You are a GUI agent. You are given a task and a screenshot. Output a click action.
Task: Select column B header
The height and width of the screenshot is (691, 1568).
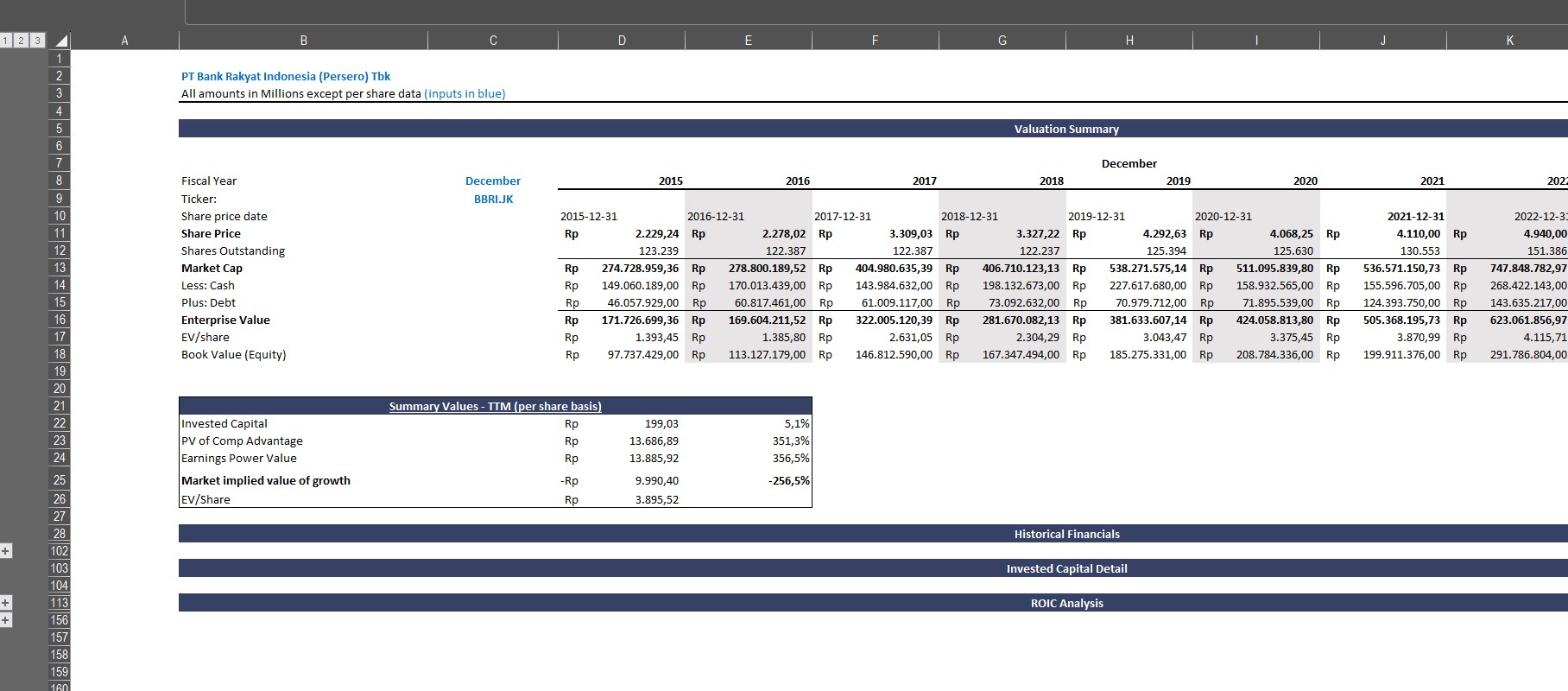[303, 41]
